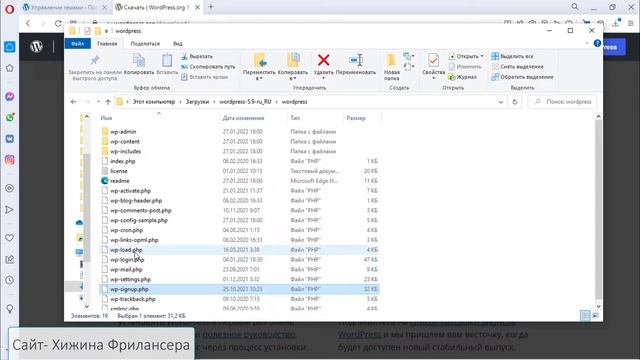Image resolution: width=640 pixels, height=360 pixels.
Task: Open the Quick Access Toolbar customize dropdown
Action: coord(107,31)
